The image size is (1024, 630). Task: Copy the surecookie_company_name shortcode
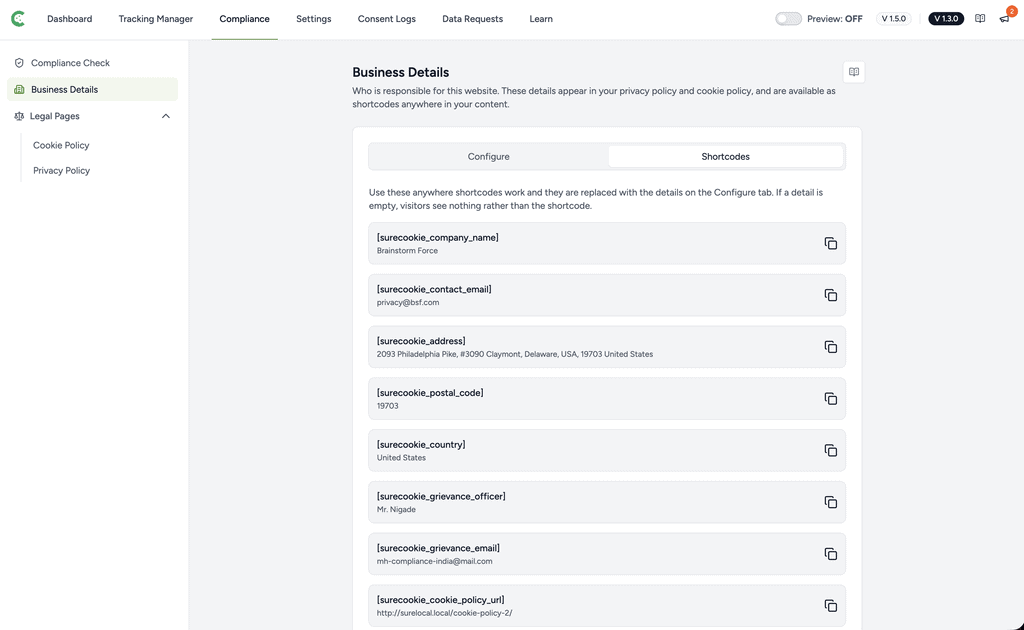[830, 244]
